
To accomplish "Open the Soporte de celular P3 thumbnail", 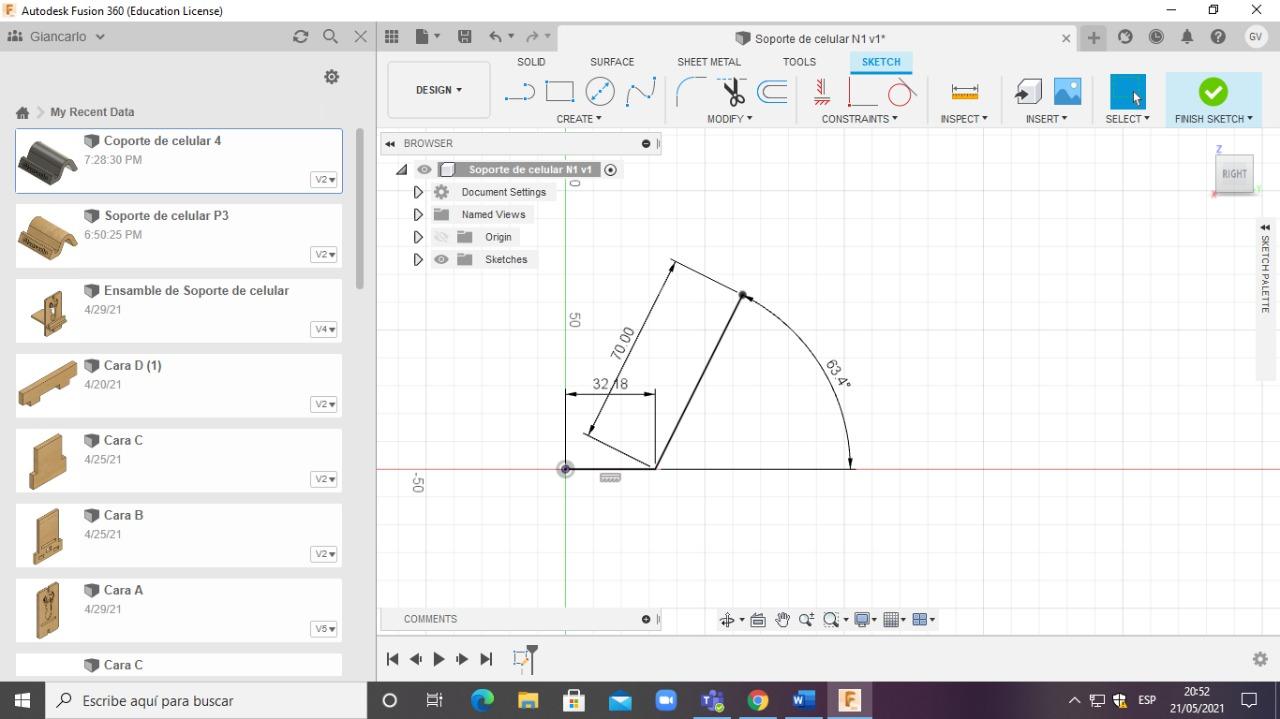I will 48,236.
